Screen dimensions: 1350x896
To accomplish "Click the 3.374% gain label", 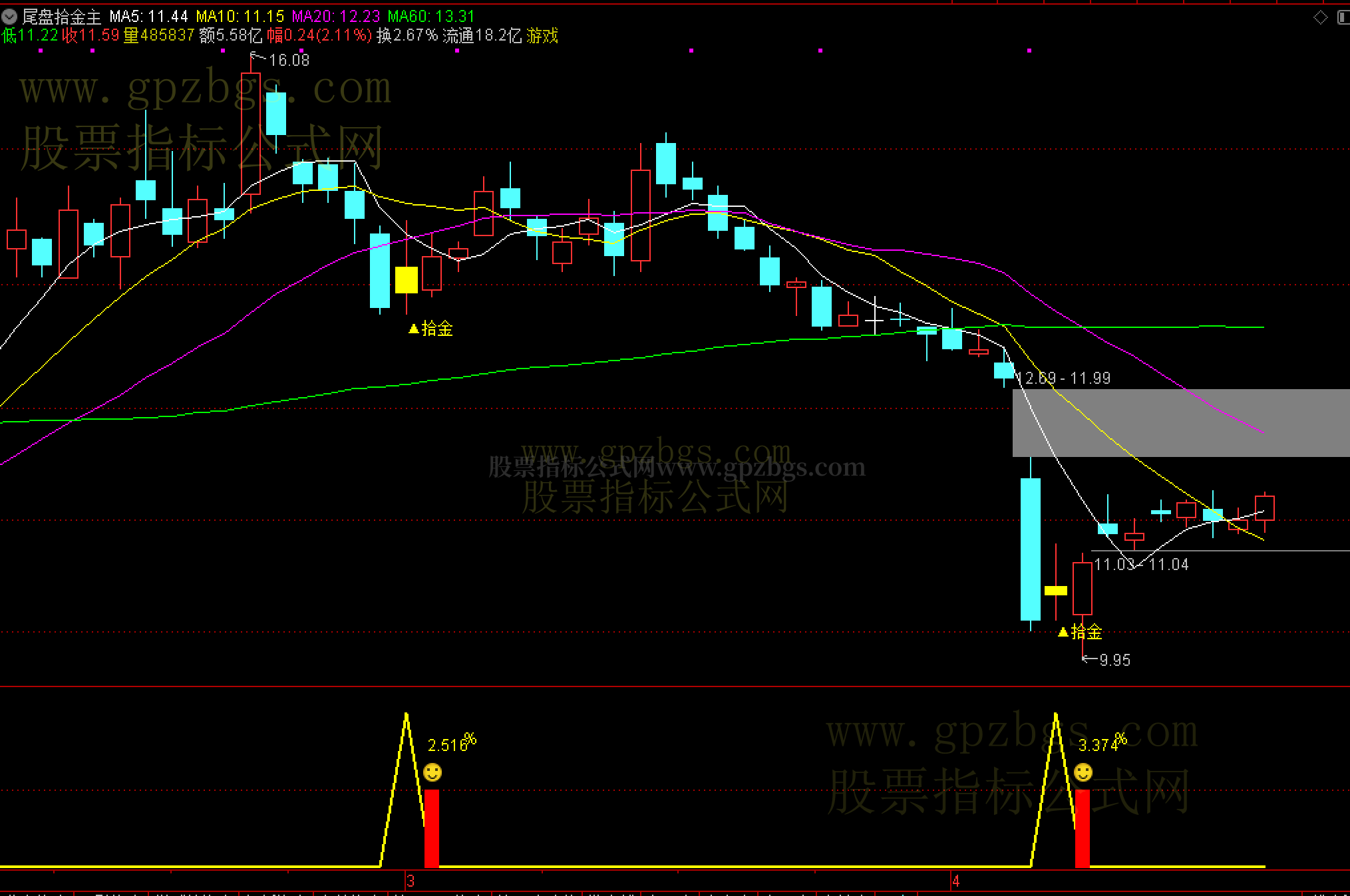I will tap(1102, 742).
